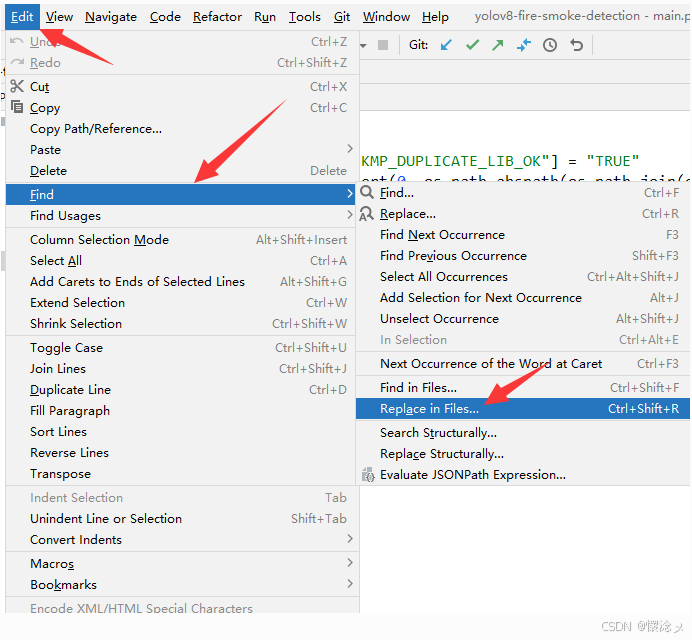Click the Git Commit checkmark icon
Image resolution: width=692 pixels, height=640 pixels.
click(x=472, y=45)
